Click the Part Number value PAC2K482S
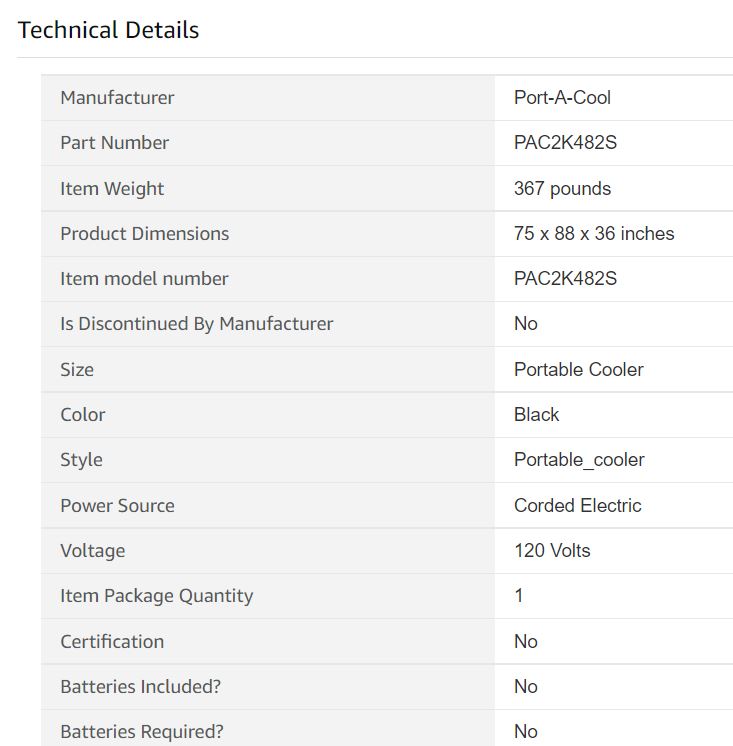The height and width of the screenshot is (746, 733). tap(566, 143)
